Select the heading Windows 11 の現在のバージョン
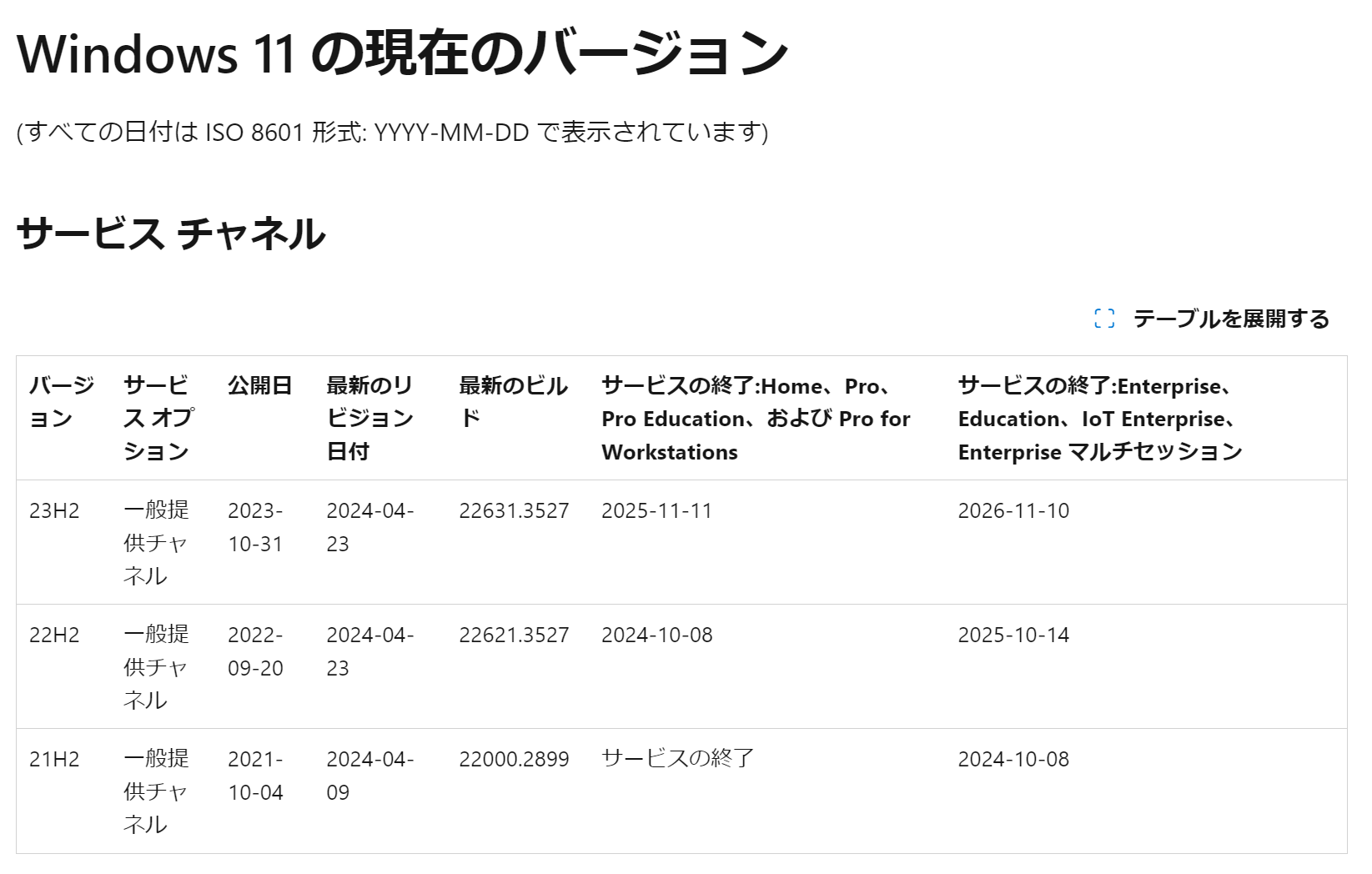This screenshot has height=874, width=1372. [x=403, y=52]
